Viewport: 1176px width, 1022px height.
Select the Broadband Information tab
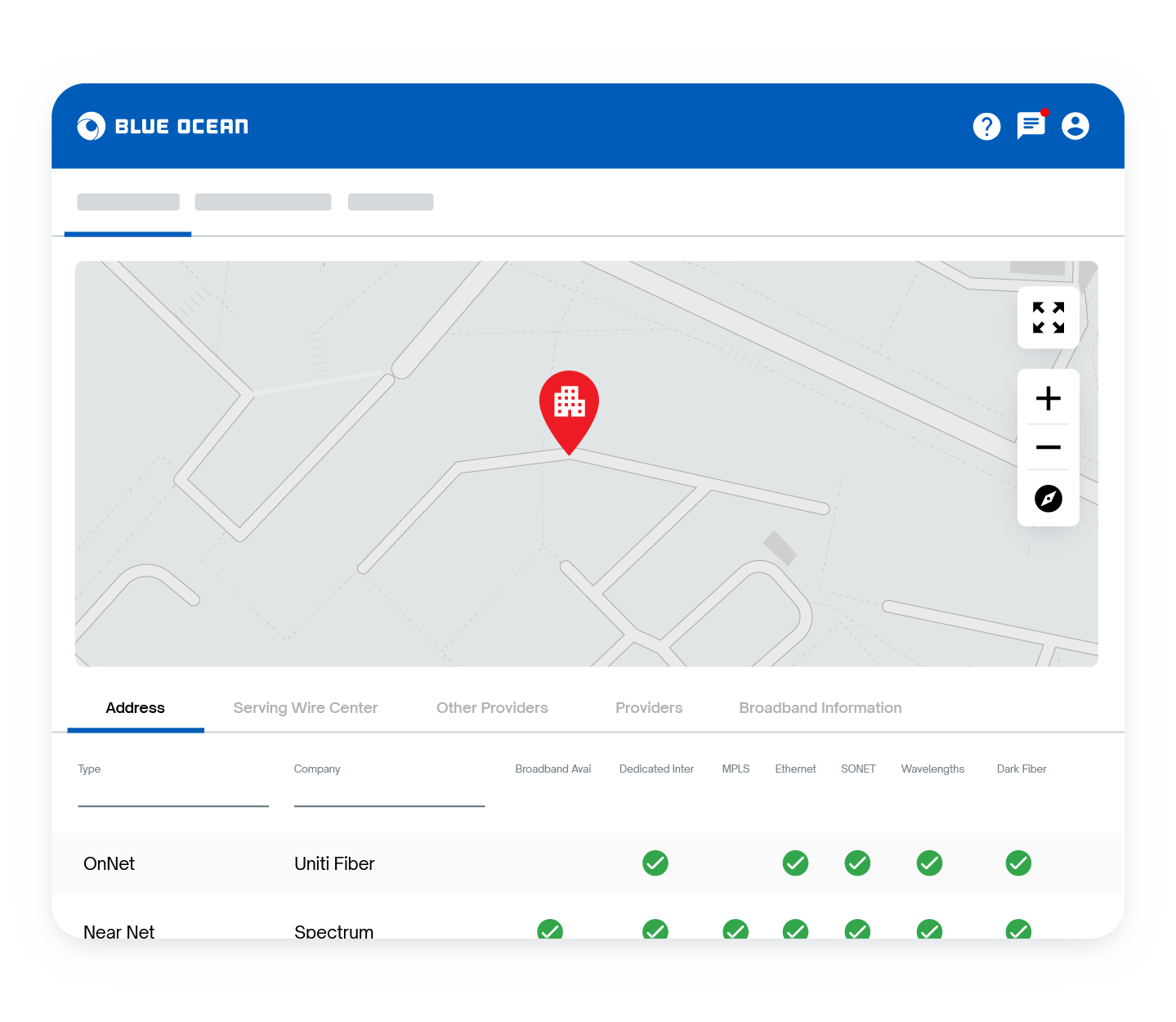(820, 708)
